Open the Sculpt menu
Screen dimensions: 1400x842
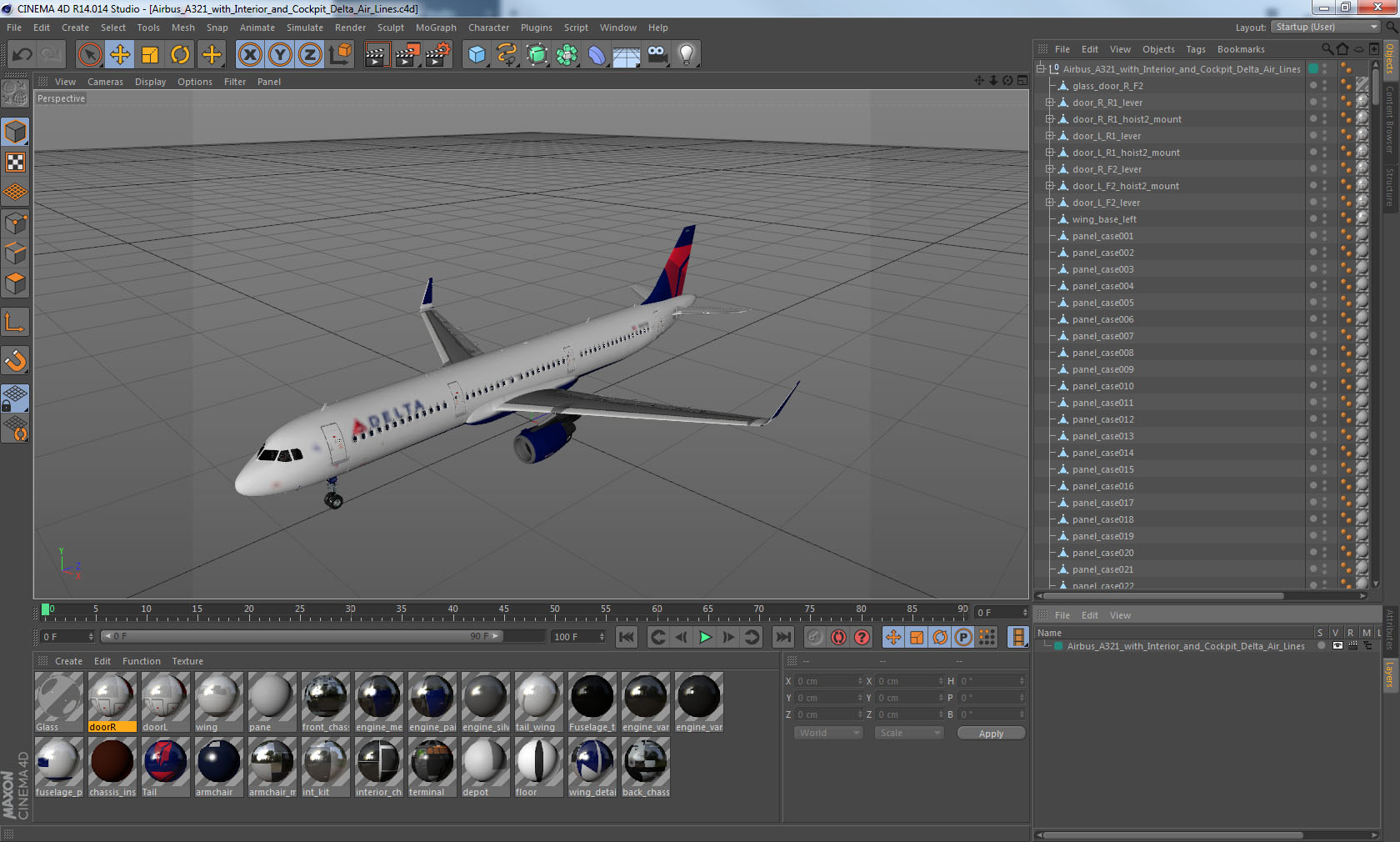pos(390,28)
